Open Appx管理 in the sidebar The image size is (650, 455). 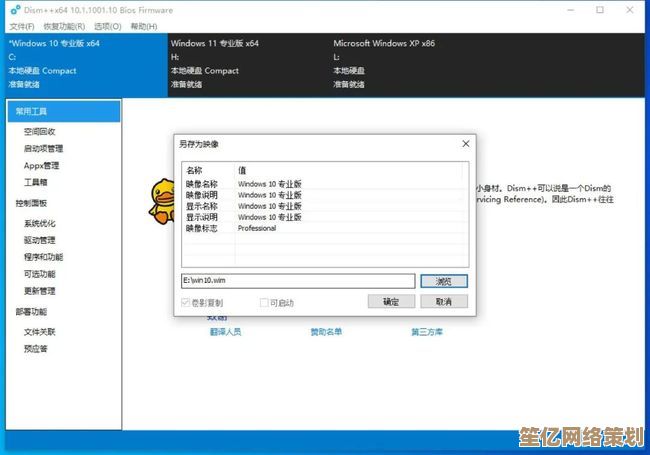[x=41, y=165]
